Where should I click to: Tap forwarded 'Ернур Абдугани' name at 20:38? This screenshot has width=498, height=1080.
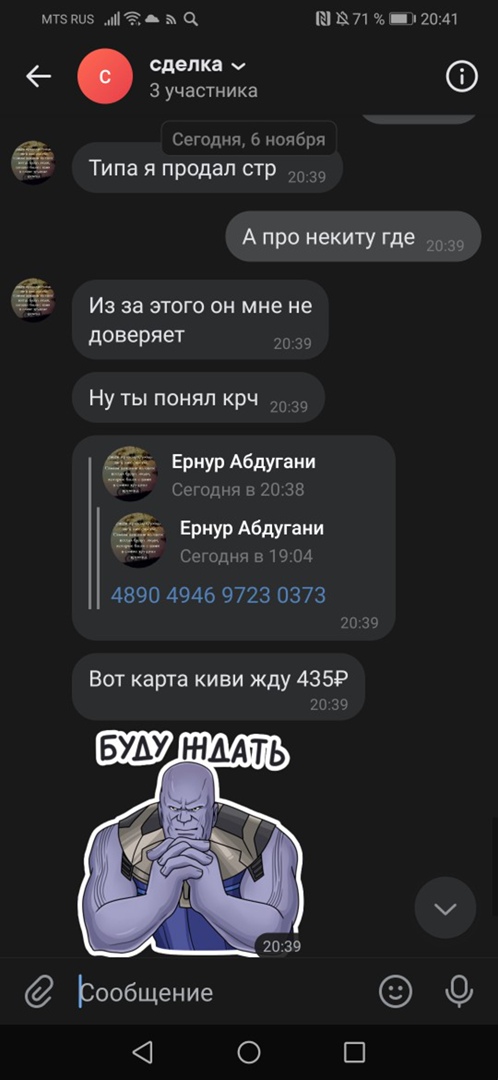[244, 461]
